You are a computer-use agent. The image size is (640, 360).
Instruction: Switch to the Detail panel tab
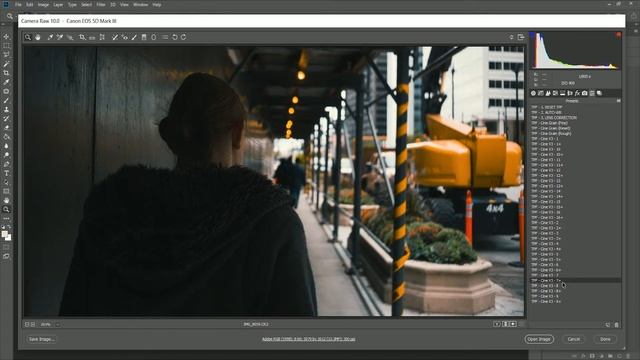(x=548, y=93)
